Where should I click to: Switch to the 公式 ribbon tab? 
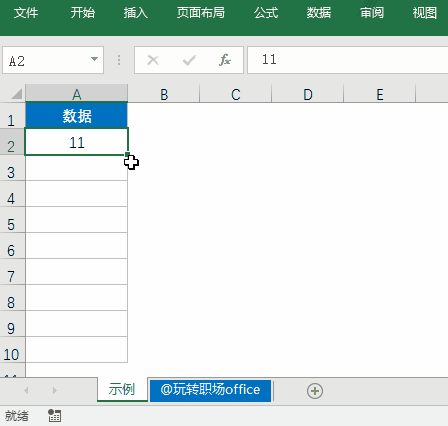(266, 13)
